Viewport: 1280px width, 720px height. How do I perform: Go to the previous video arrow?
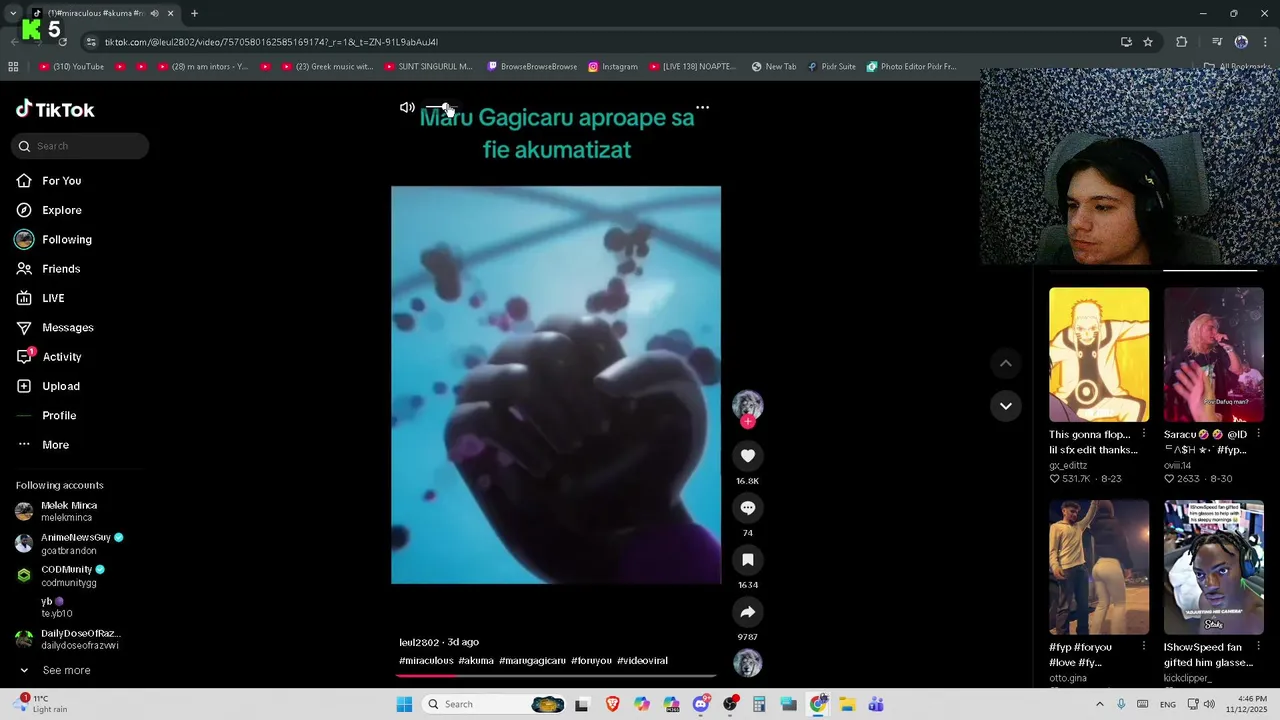click(1005, 363)
